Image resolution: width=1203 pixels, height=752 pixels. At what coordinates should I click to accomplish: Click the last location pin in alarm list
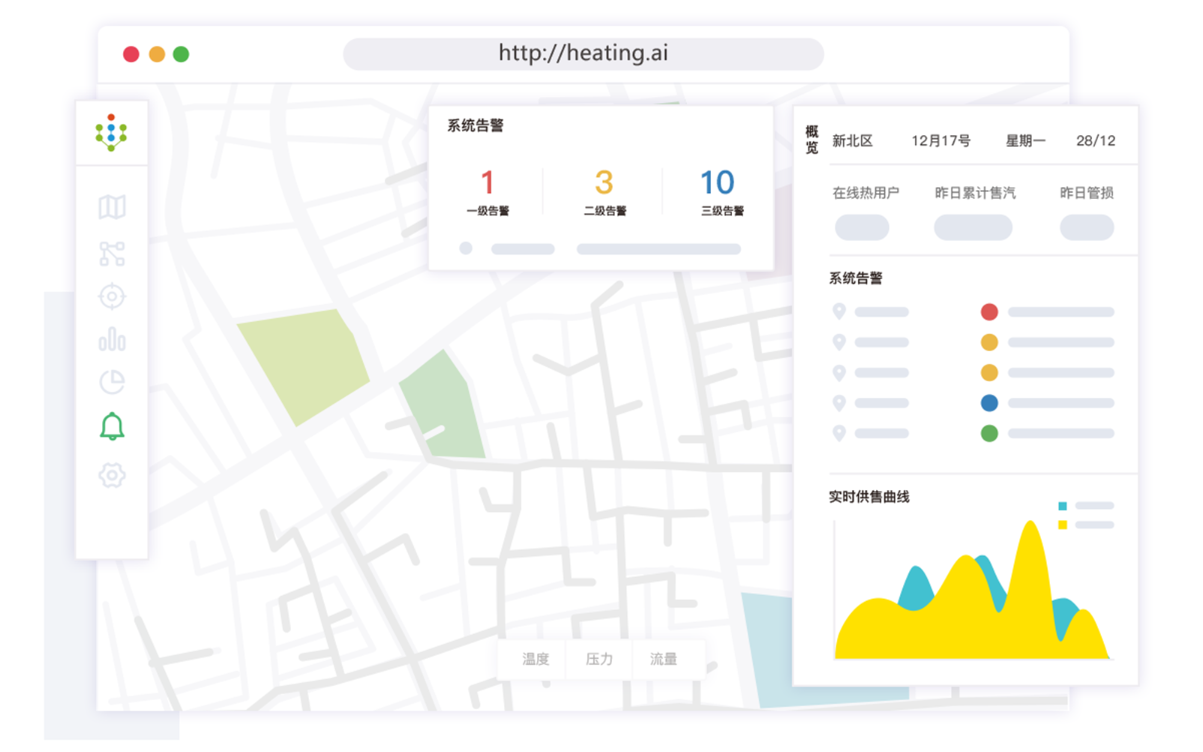(839, 434)
